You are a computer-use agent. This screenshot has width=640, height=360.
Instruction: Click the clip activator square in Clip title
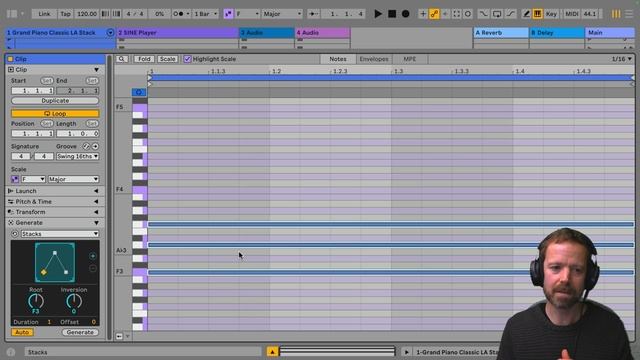coord(11,59)
